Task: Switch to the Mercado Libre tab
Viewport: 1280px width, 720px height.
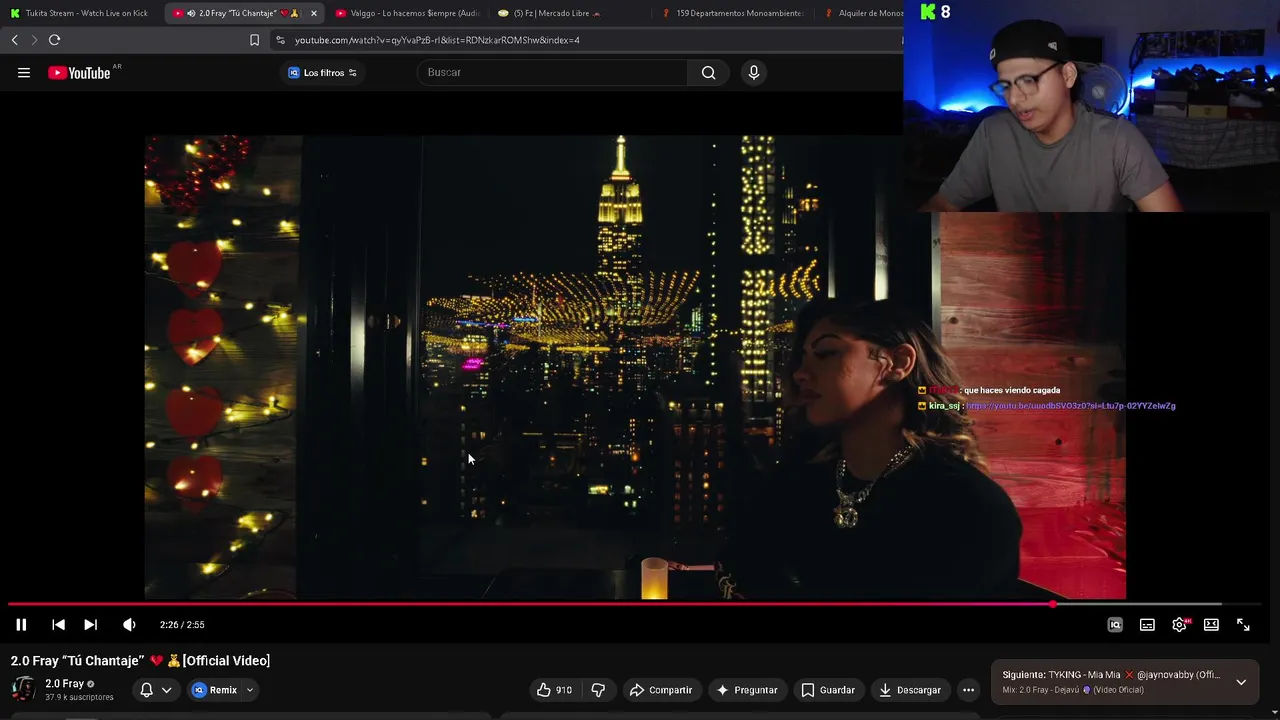Action: click(x=552, y=13)
